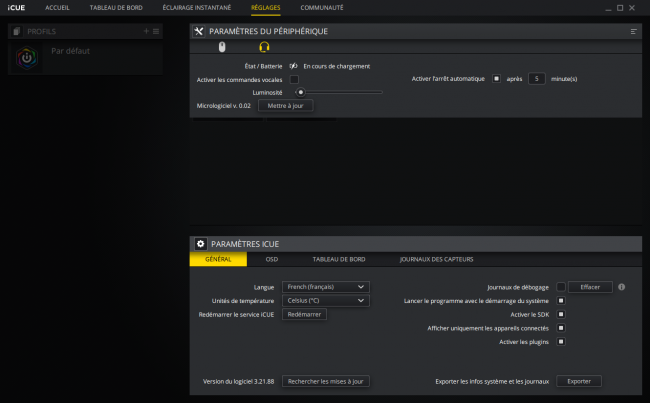Screen dimensions: 650x403
Task: Switch to the OSD tab
Action: click(272, 259)
